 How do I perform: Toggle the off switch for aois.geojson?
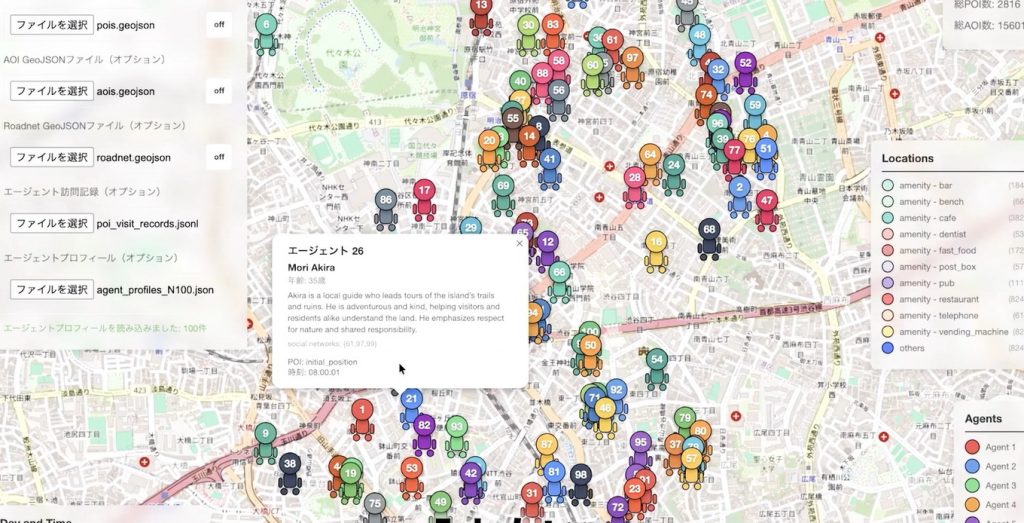219,91
